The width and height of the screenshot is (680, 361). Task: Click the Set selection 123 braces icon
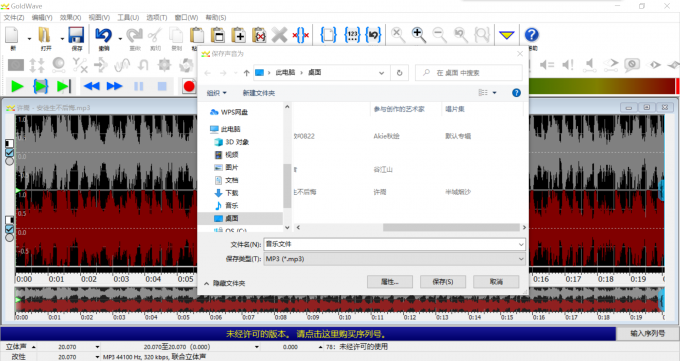tap(352, 35)
